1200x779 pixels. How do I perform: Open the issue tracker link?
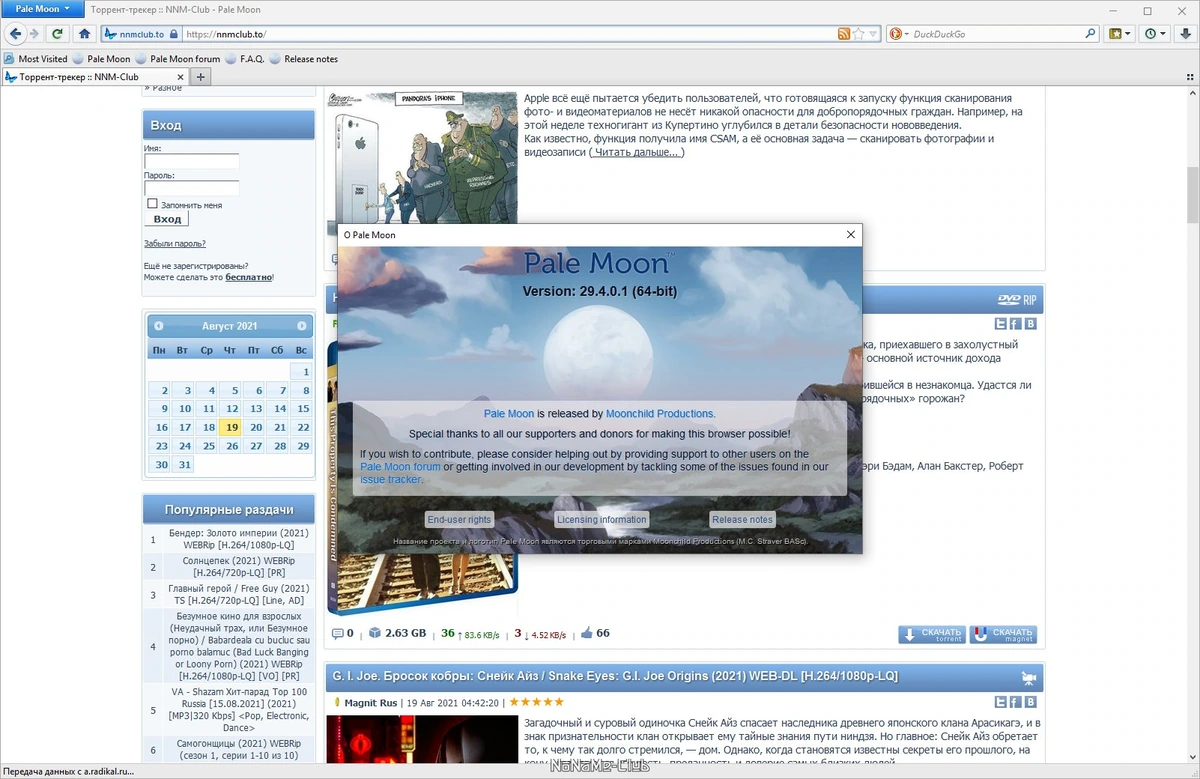391,480
